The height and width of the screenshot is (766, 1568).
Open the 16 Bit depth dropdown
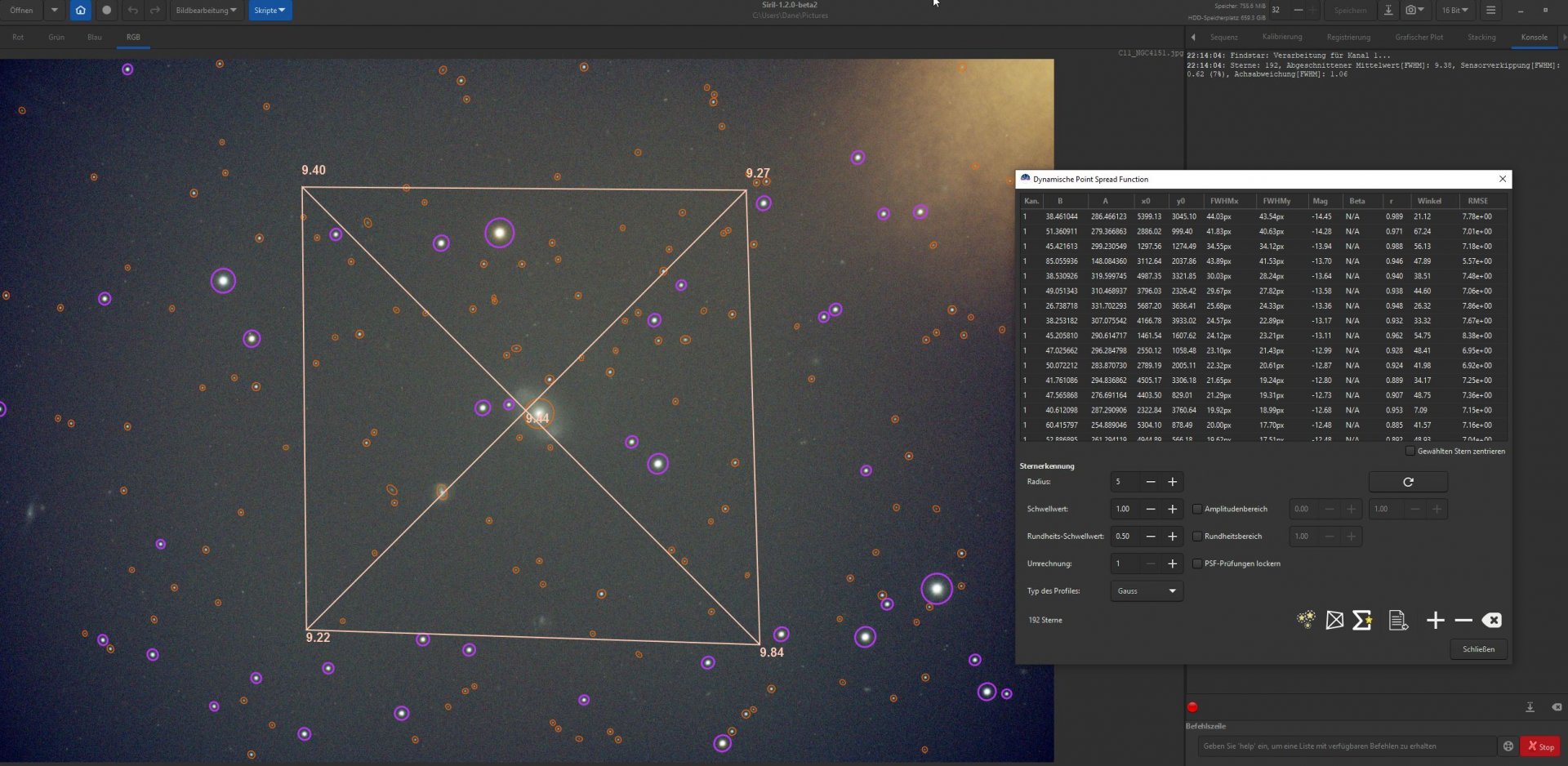(1454, 11)
